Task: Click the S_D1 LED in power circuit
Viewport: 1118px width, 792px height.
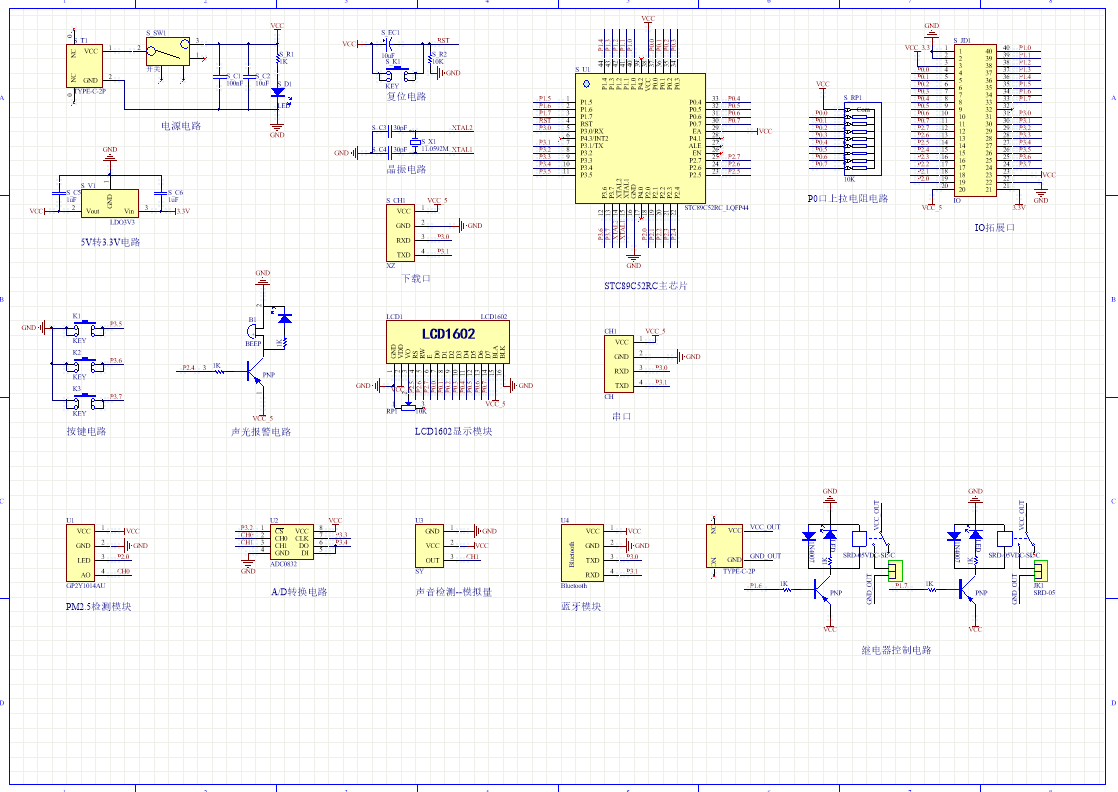Action: click(278, 92)
